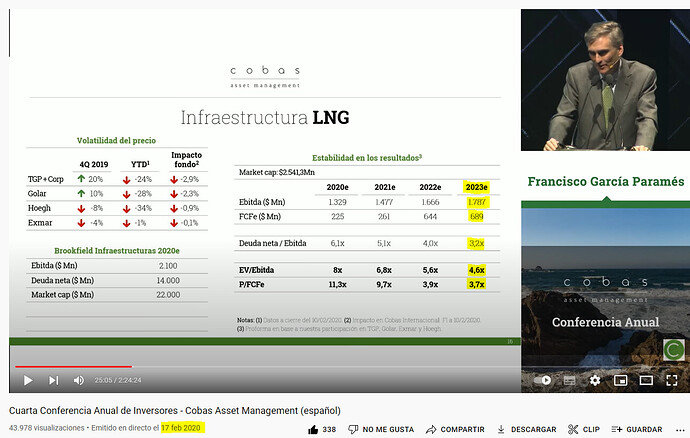Click the highlighted Ebitda value 1.787
Screen dimensions: 690x438
(477, 202)
